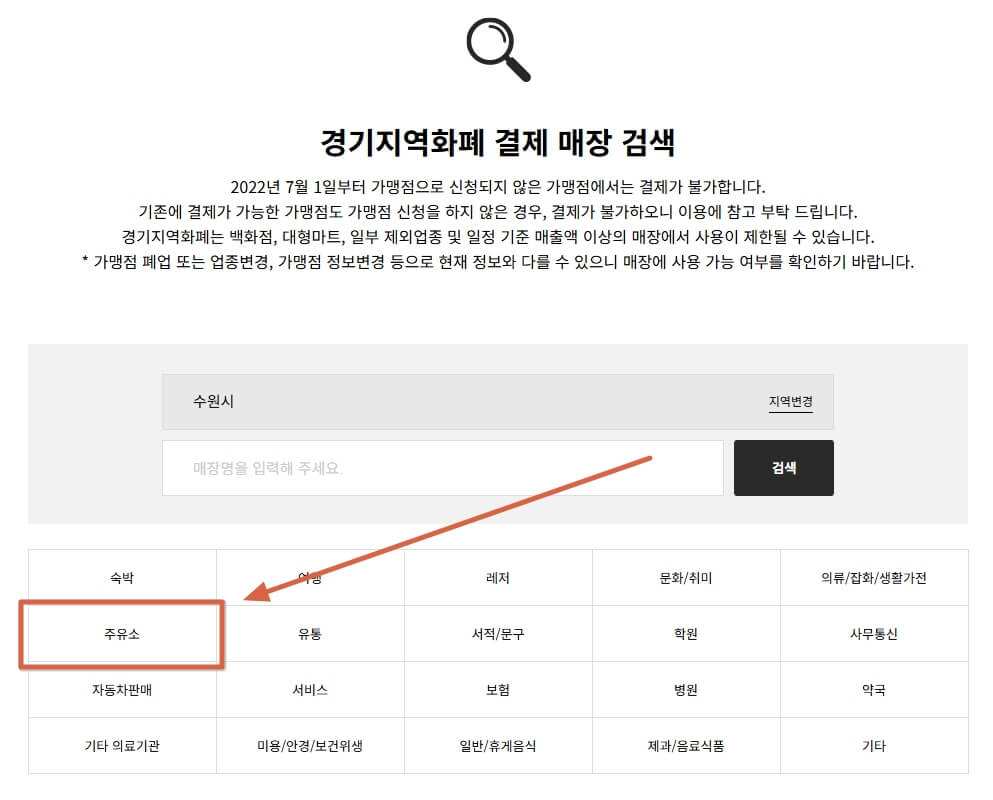Select the 의류/잡화/생활가전 clothing category

tap(872, 577)
